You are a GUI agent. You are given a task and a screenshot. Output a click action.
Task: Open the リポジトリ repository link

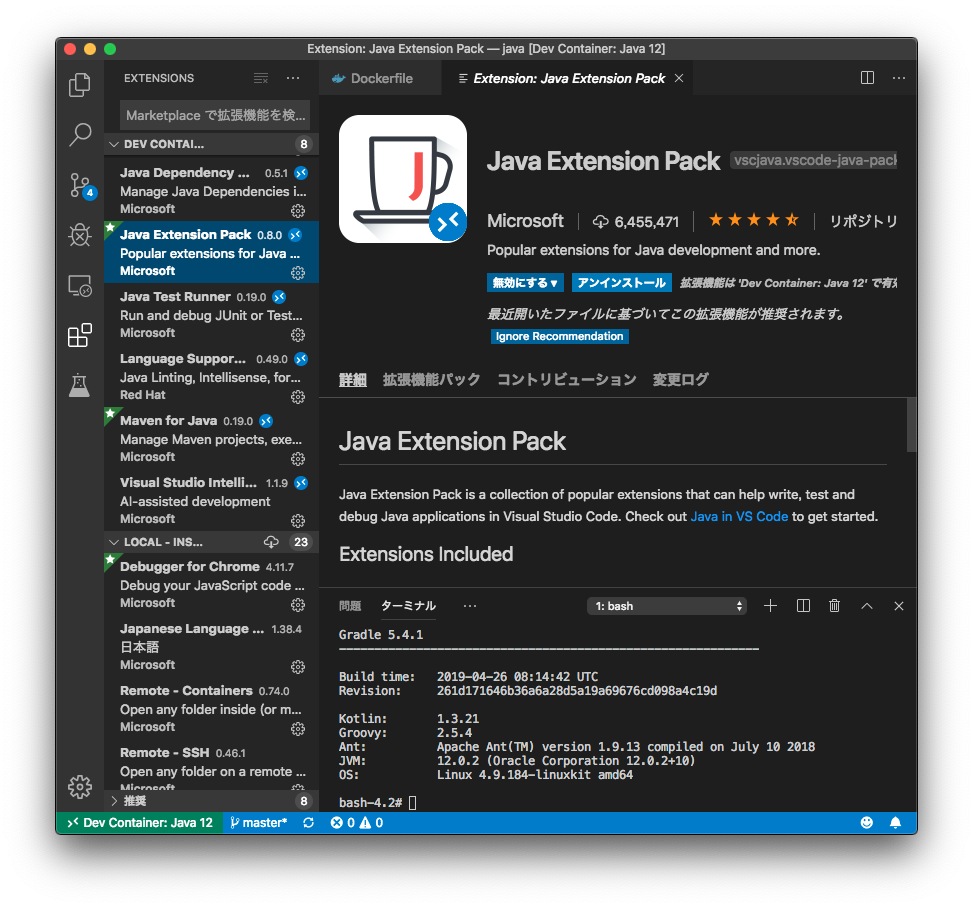pyautogui.click(x=863, y=221)
